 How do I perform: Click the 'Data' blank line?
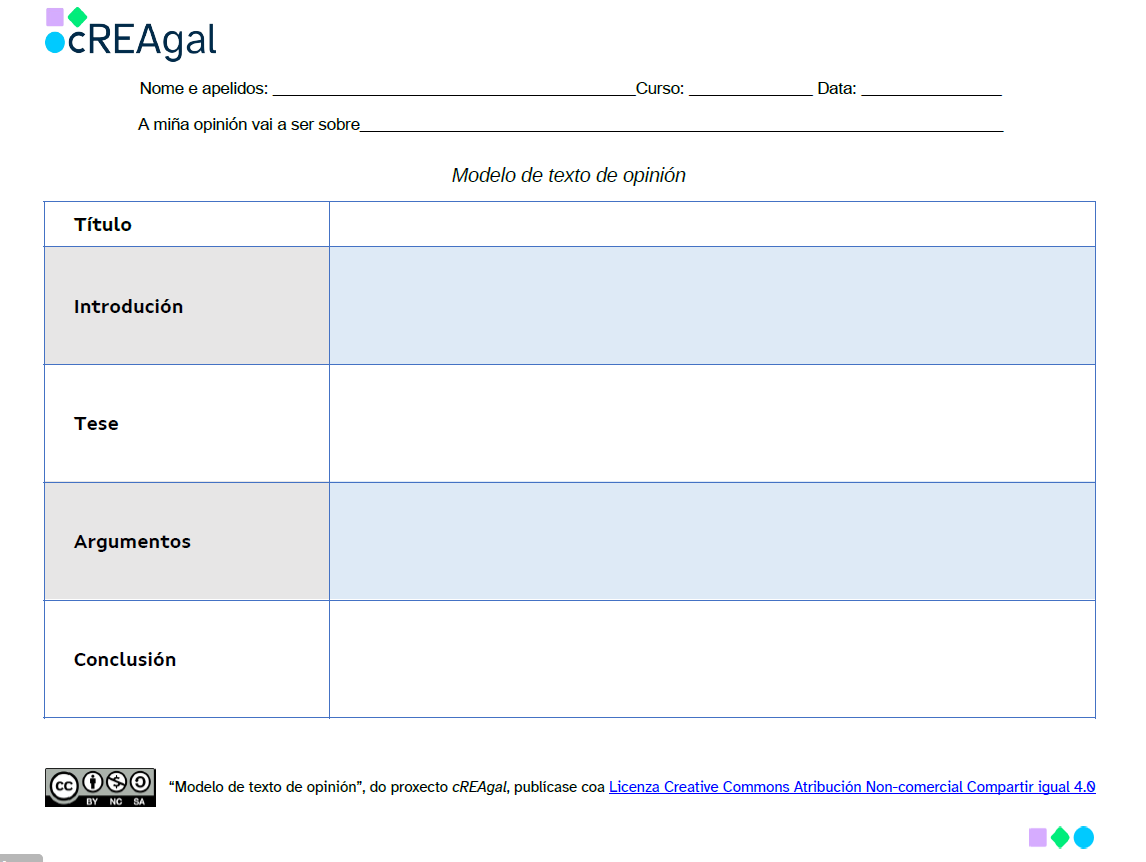click(x=931, y=90)
